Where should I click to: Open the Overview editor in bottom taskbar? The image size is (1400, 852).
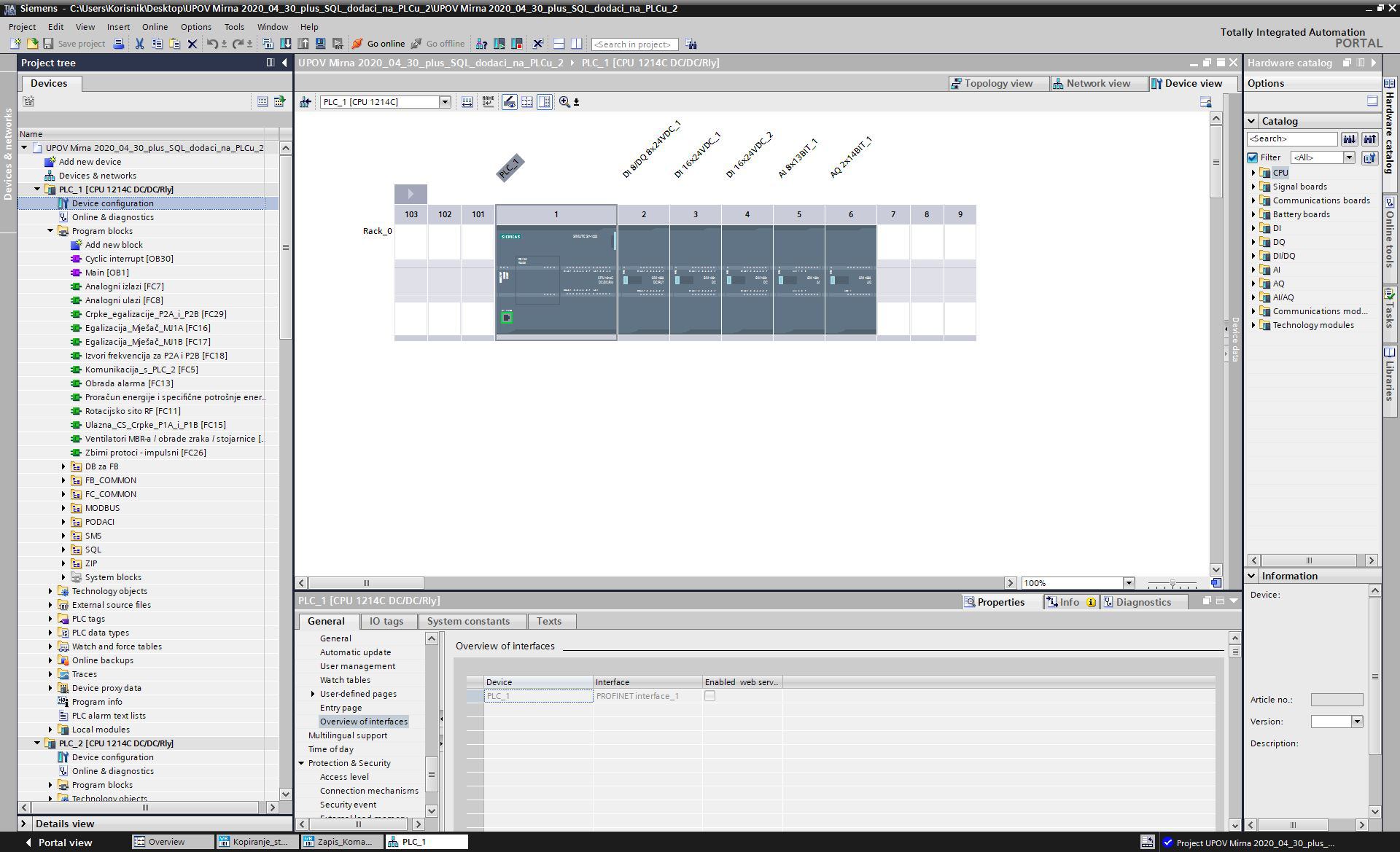pyautogui.click(x=172, y=842)
